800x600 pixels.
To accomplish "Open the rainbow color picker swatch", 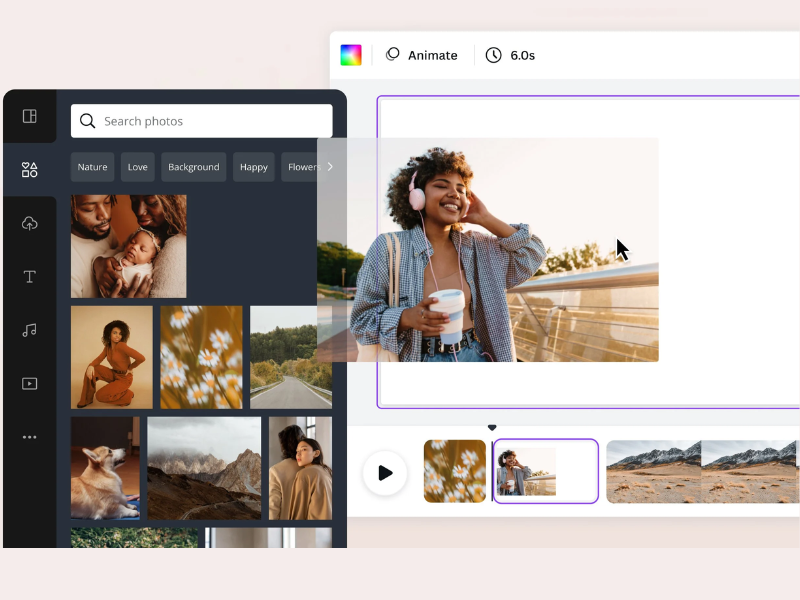I will point(352,55).
